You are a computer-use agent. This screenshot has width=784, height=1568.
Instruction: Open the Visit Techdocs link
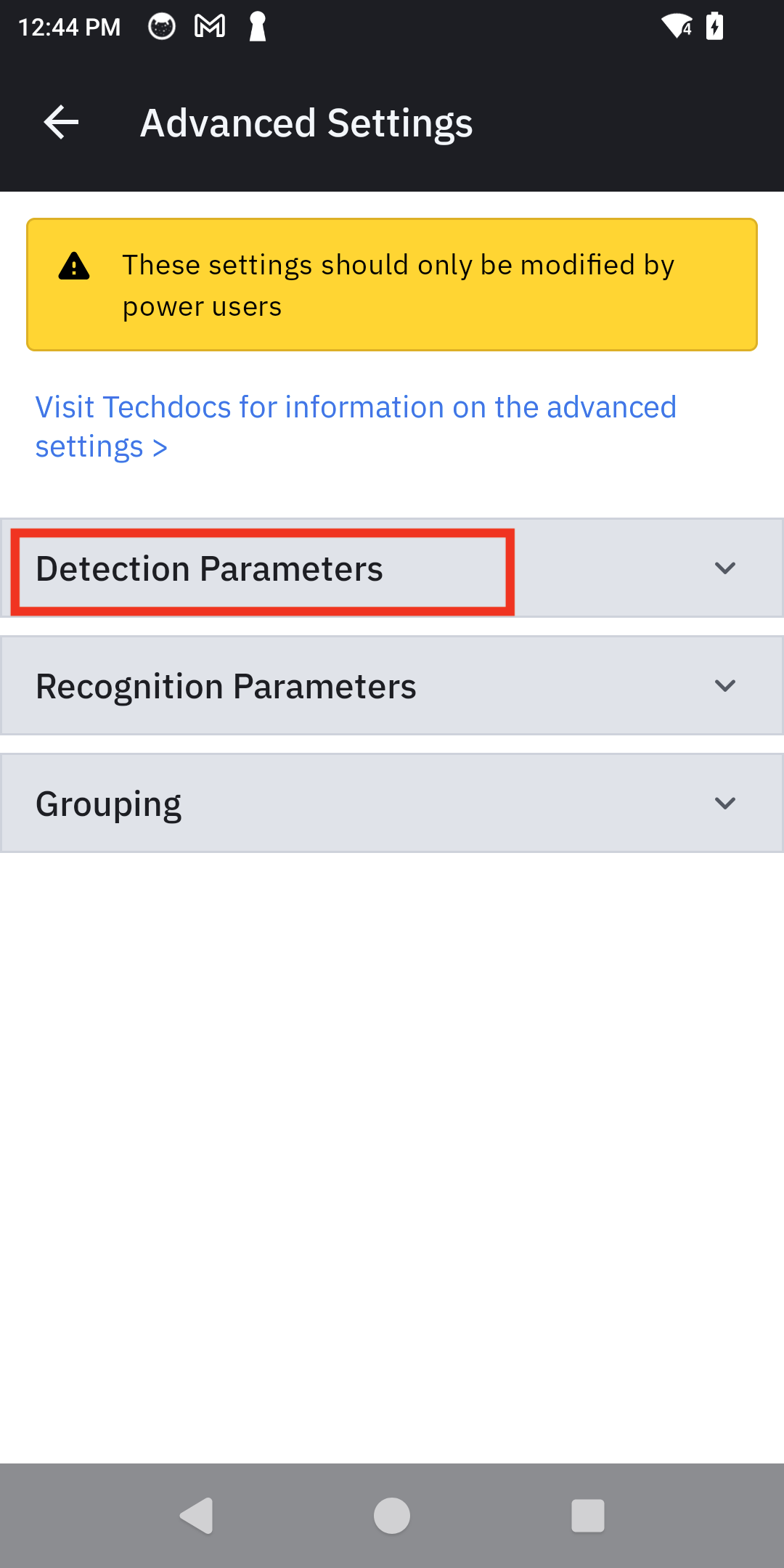click(x=356, y=427)
